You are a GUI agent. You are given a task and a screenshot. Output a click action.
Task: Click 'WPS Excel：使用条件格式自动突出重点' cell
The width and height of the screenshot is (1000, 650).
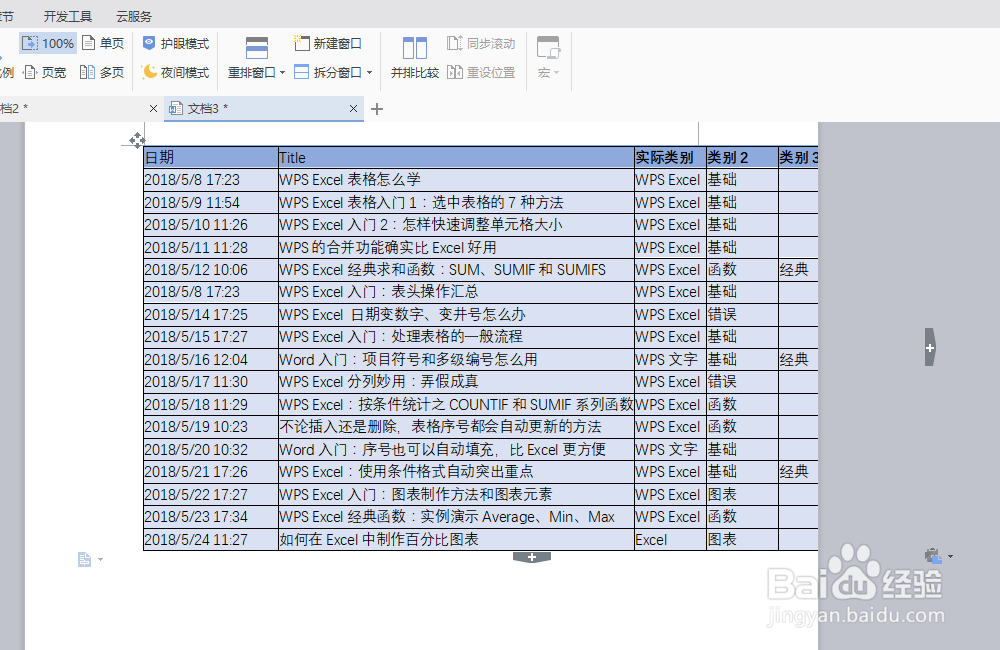(457, 471)
